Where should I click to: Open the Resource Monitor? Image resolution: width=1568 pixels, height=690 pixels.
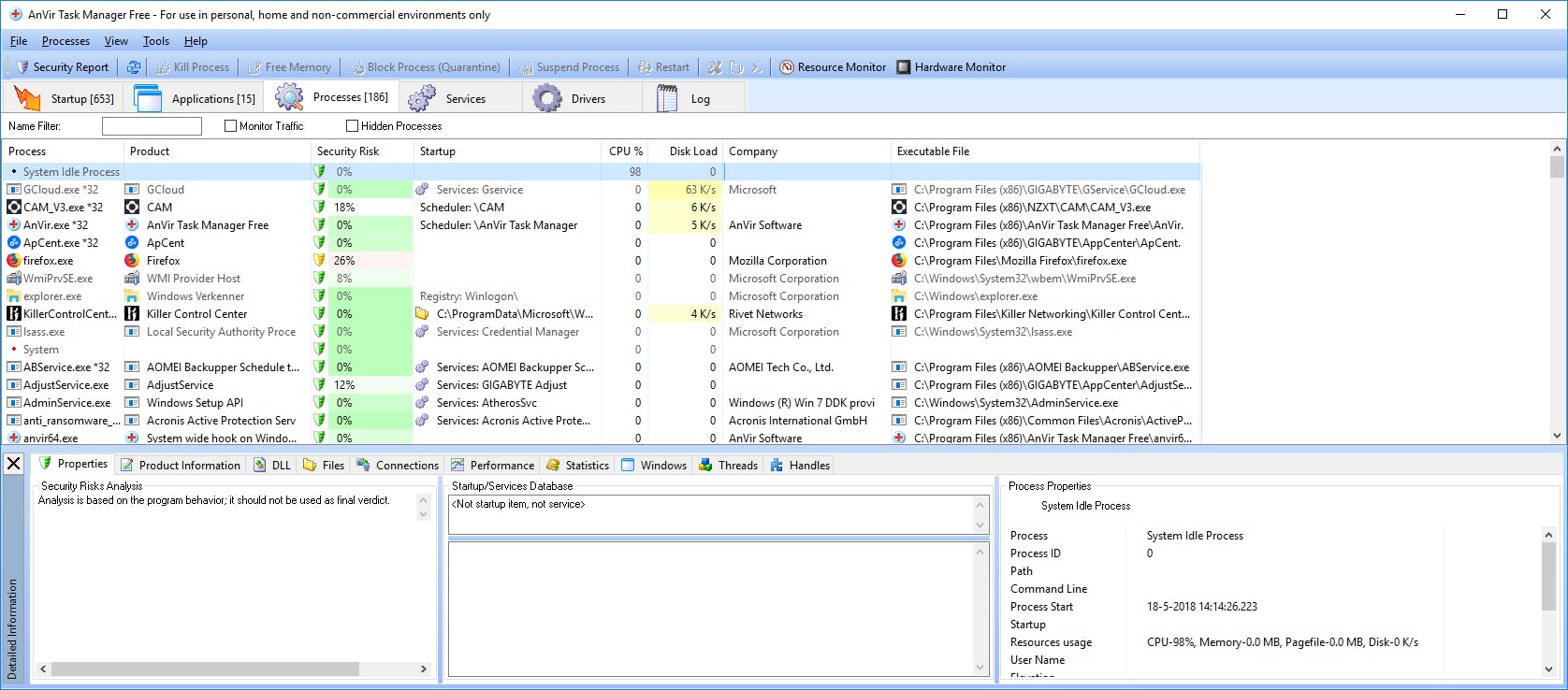[x=833, y=67]
